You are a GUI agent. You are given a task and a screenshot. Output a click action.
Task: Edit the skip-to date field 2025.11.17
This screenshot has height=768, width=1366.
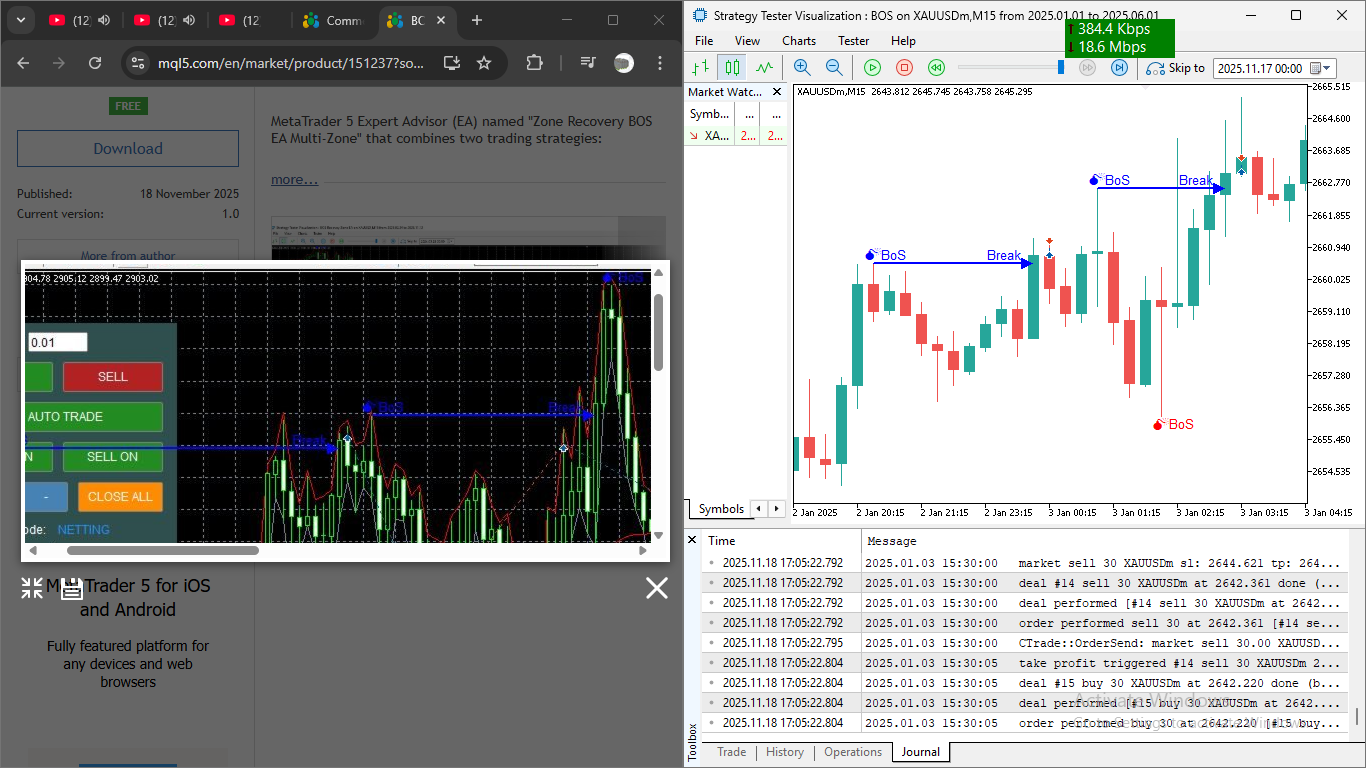click(x=1260, y=68)
